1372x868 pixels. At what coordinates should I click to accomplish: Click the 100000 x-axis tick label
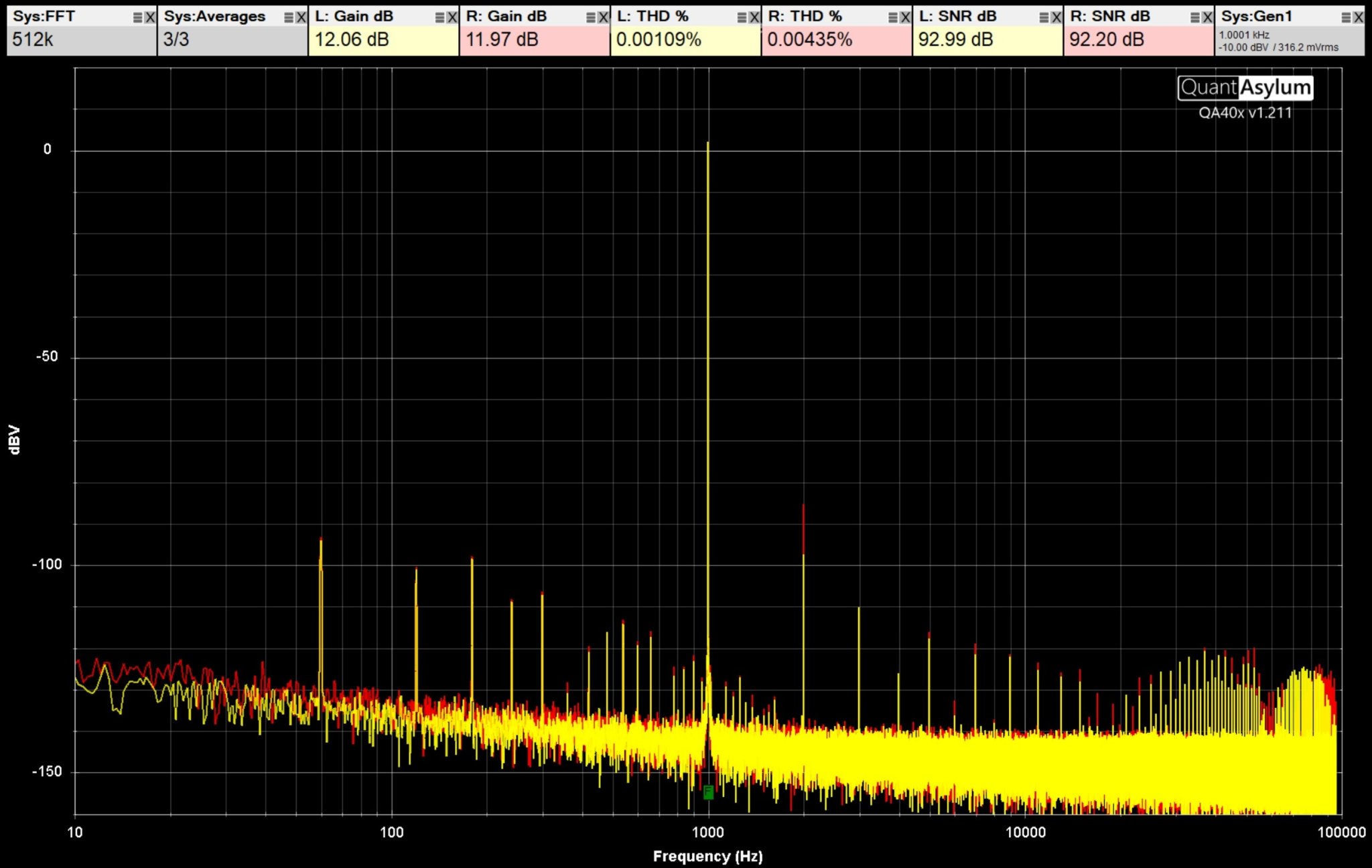coord(1341,832)
